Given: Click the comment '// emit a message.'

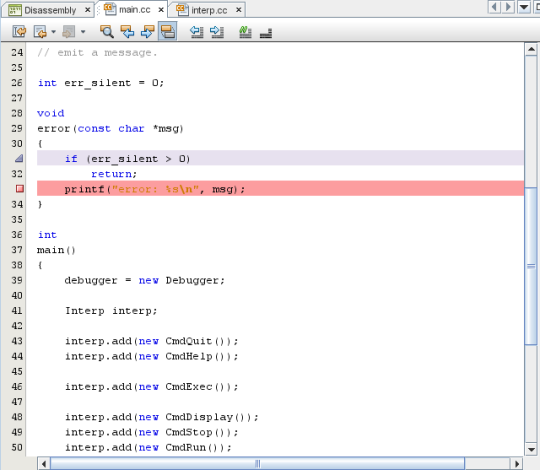Looking at the screenshot, I should coord(97,53).
